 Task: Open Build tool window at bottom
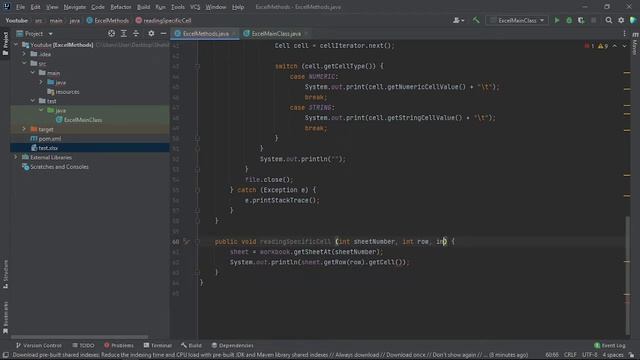(x=191, y=345)
